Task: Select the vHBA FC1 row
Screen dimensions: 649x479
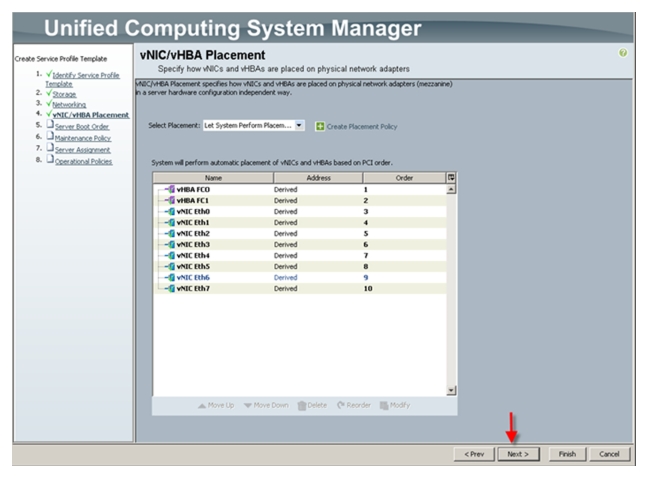Action: click(300, 200)
